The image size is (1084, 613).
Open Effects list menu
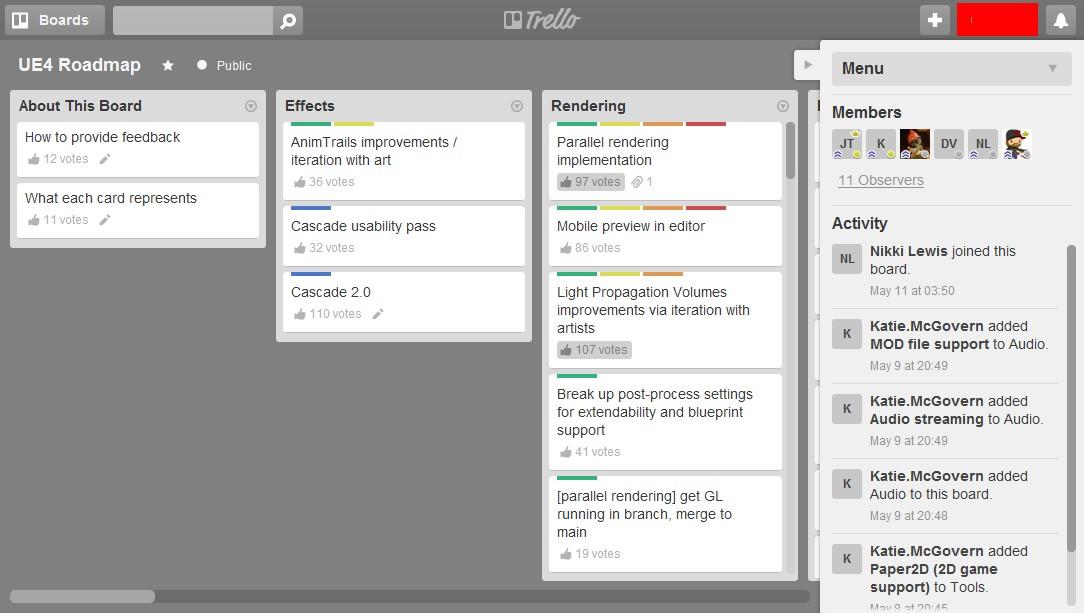(516, 106)
